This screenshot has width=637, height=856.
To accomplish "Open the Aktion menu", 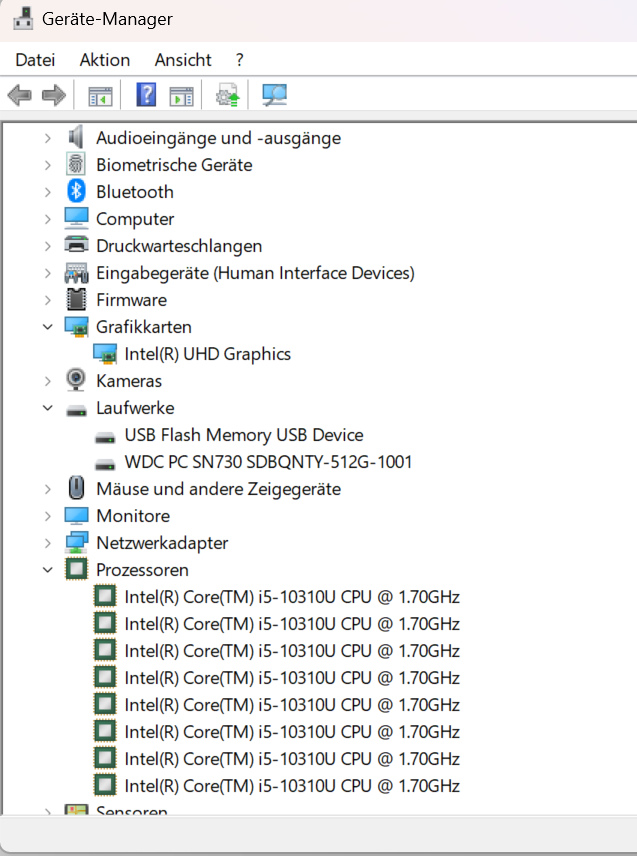I will pyautogui.click(x=105, y=60).
